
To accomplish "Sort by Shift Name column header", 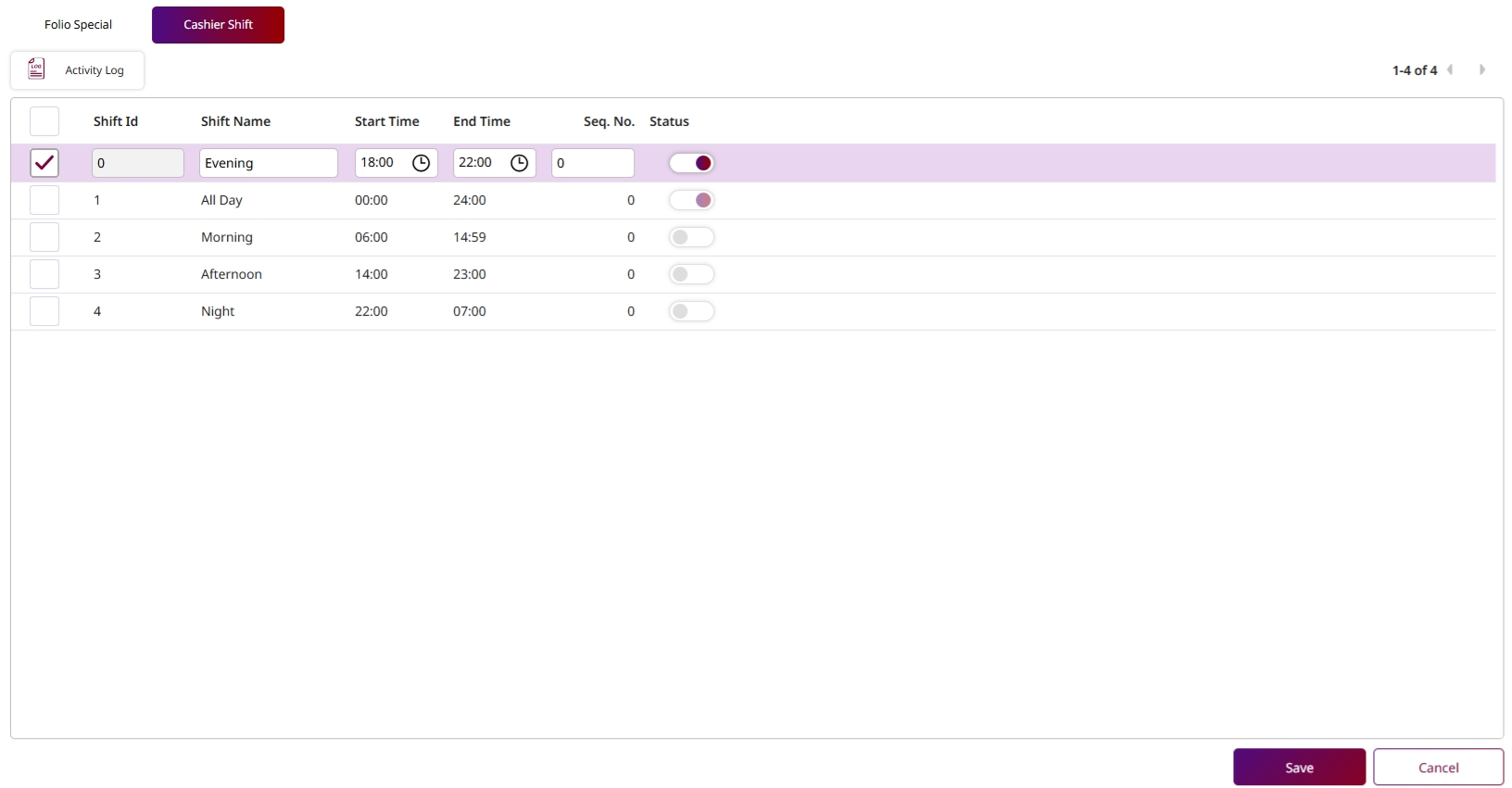I will (x=235, y=121).
